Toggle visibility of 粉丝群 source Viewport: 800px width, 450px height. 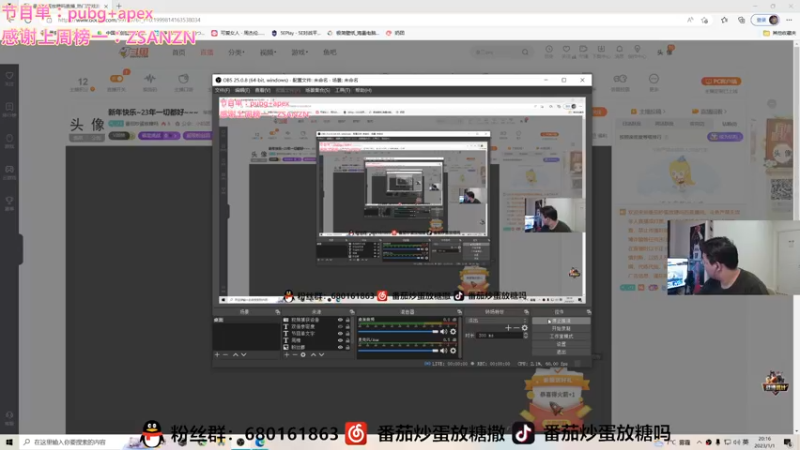pyautogui.click(x=340, y=347)
